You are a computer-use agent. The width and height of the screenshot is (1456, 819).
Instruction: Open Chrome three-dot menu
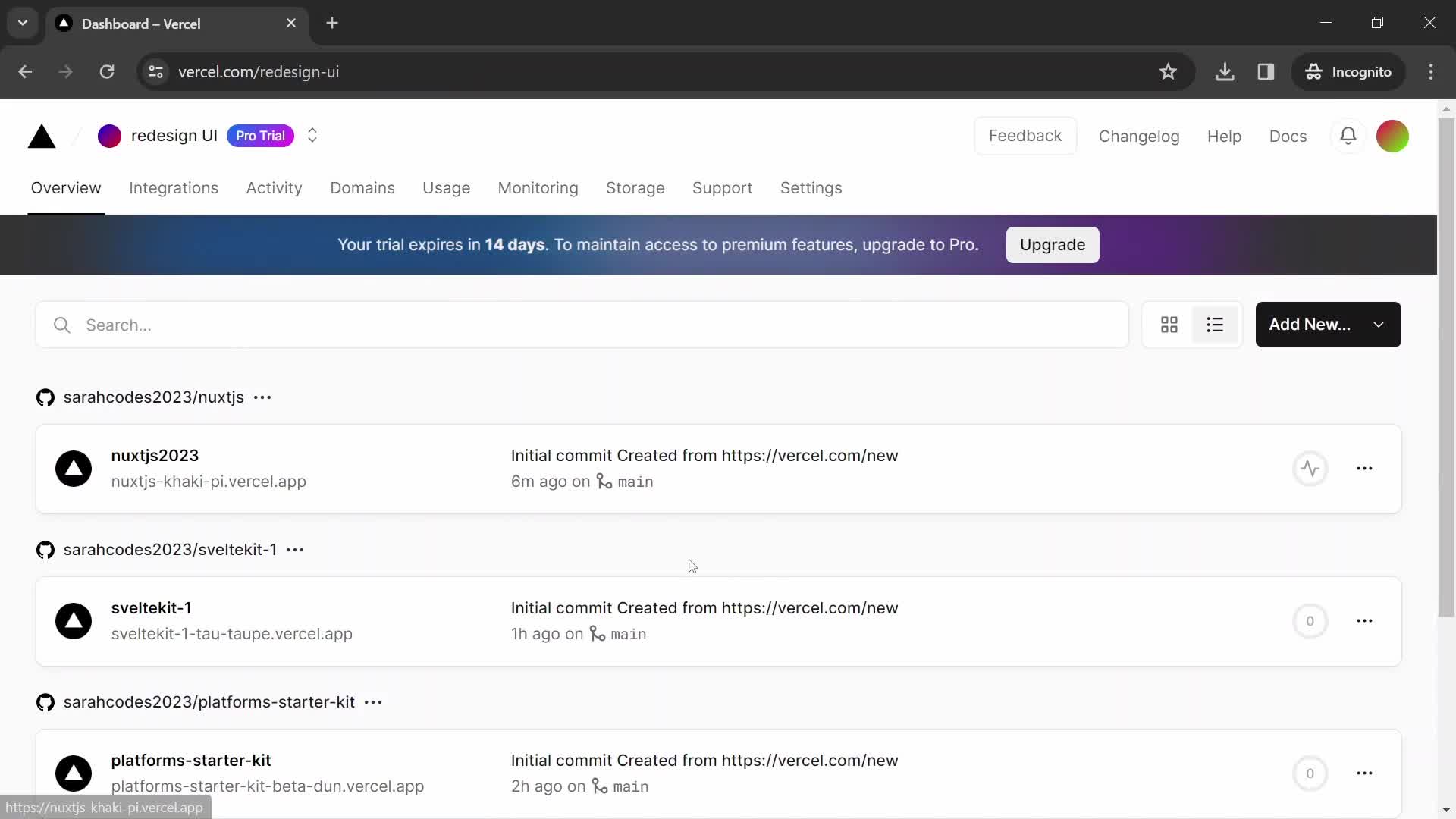click(1431, 72)
